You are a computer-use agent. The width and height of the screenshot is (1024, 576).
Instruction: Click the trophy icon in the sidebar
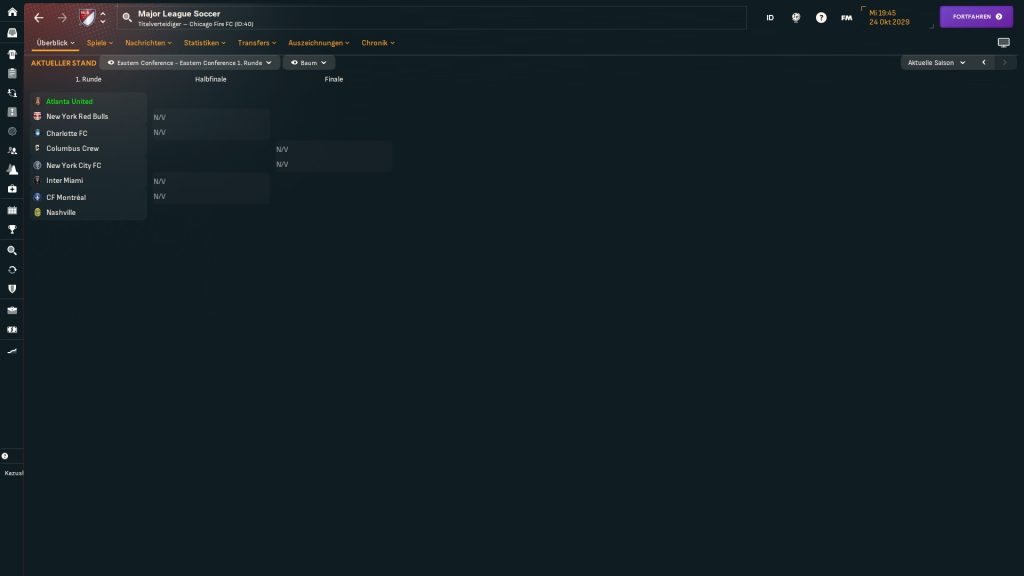(x=12, y=229)
